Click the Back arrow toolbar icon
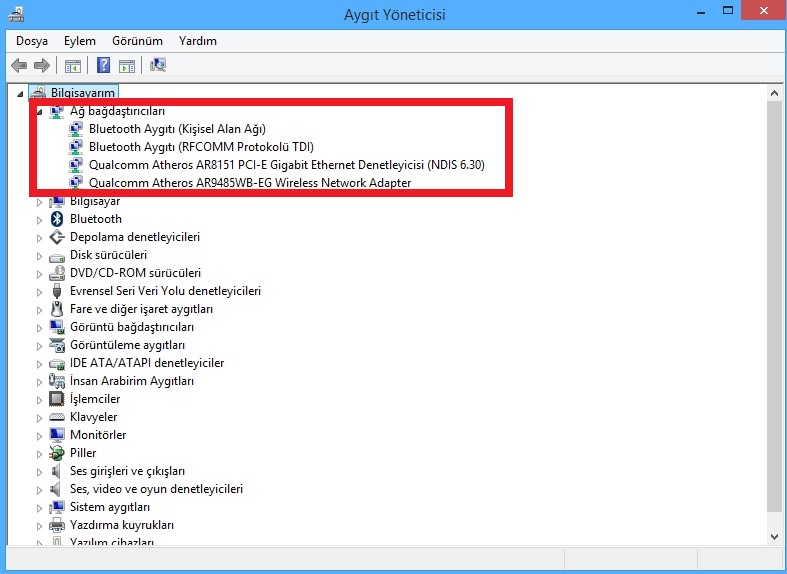Image resolution: width=787 pixels, height=574 pixels. (x=19, y=65)
